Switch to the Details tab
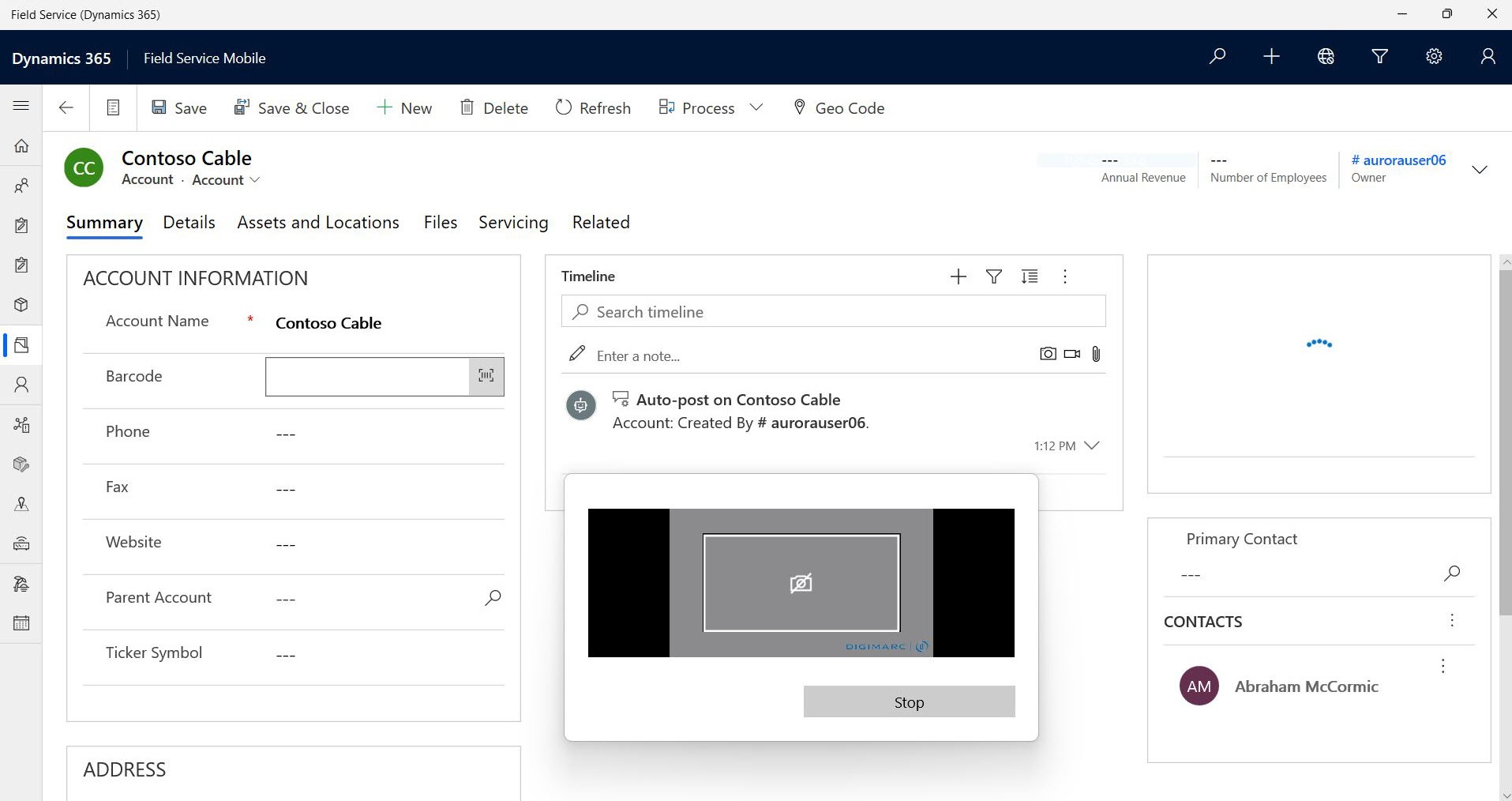 189,223
